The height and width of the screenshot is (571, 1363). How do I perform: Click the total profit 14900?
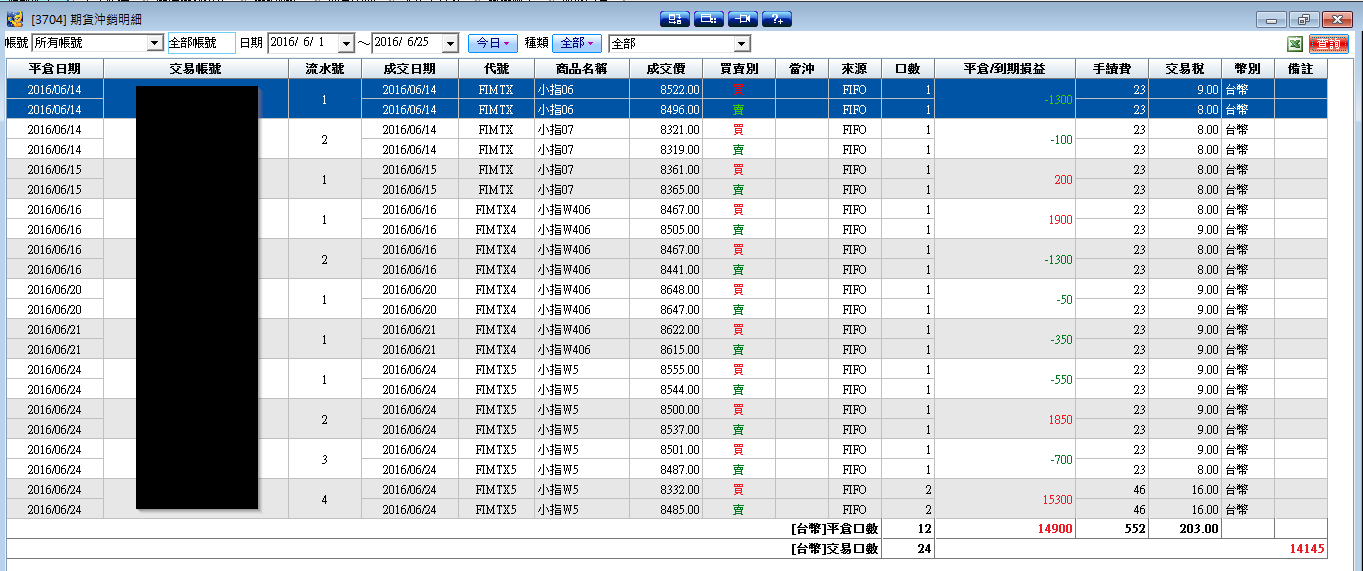point(1057,528)
